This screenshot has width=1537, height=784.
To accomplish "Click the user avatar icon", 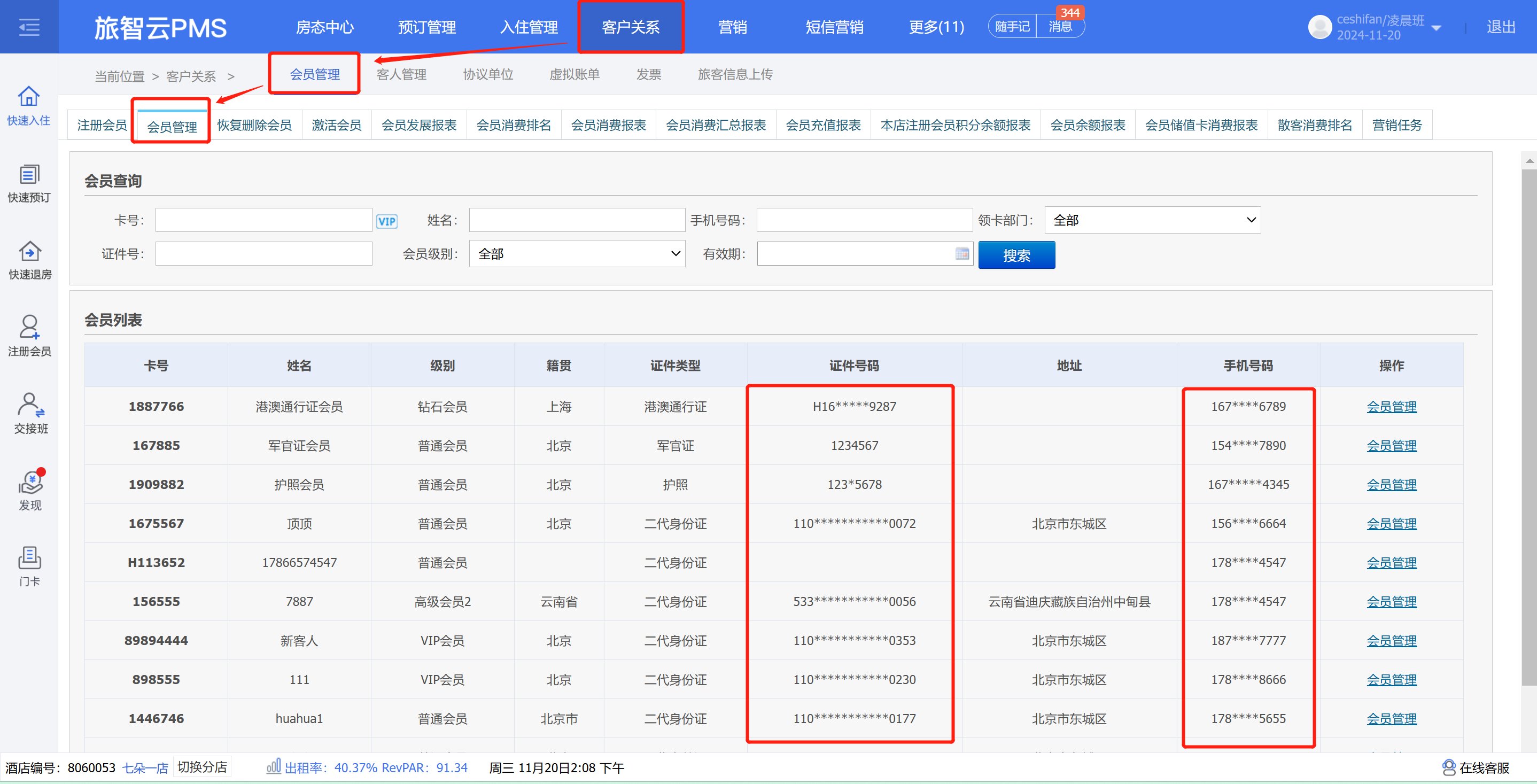I will (x=1319, y=27).
